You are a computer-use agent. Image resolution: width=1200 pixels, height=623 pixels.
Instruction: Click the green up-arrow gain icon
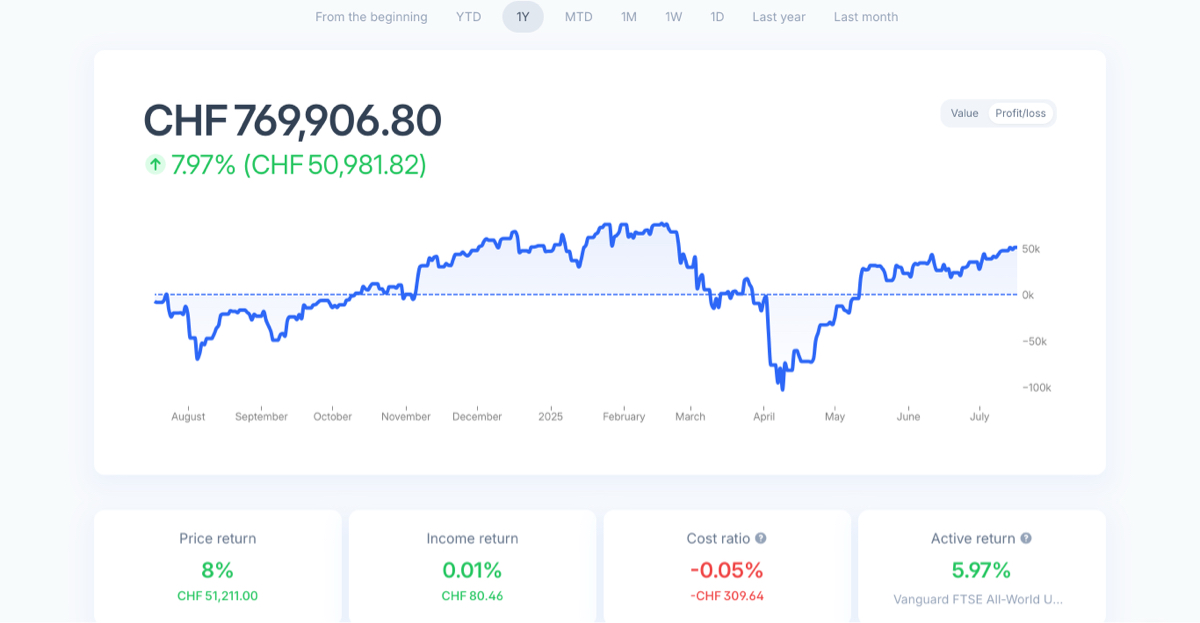tap(155, 164)
